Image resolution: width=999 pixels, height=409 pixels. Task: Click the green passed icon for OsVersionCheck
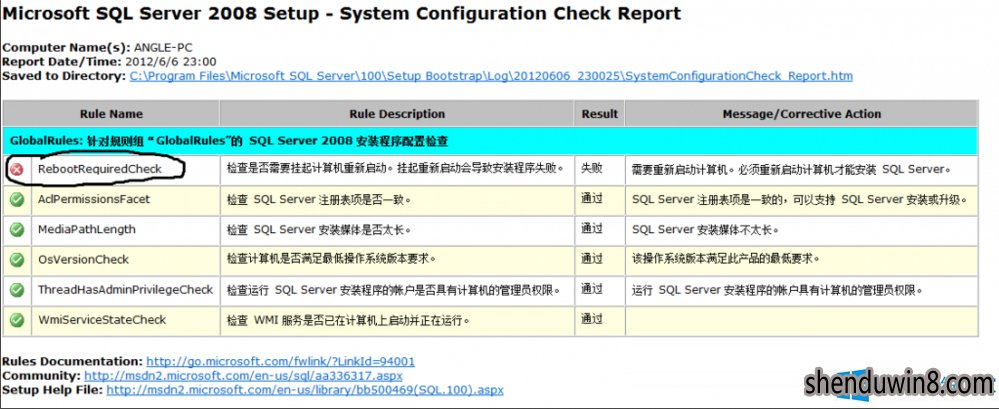pyautogui.click(x=17, y=259)
